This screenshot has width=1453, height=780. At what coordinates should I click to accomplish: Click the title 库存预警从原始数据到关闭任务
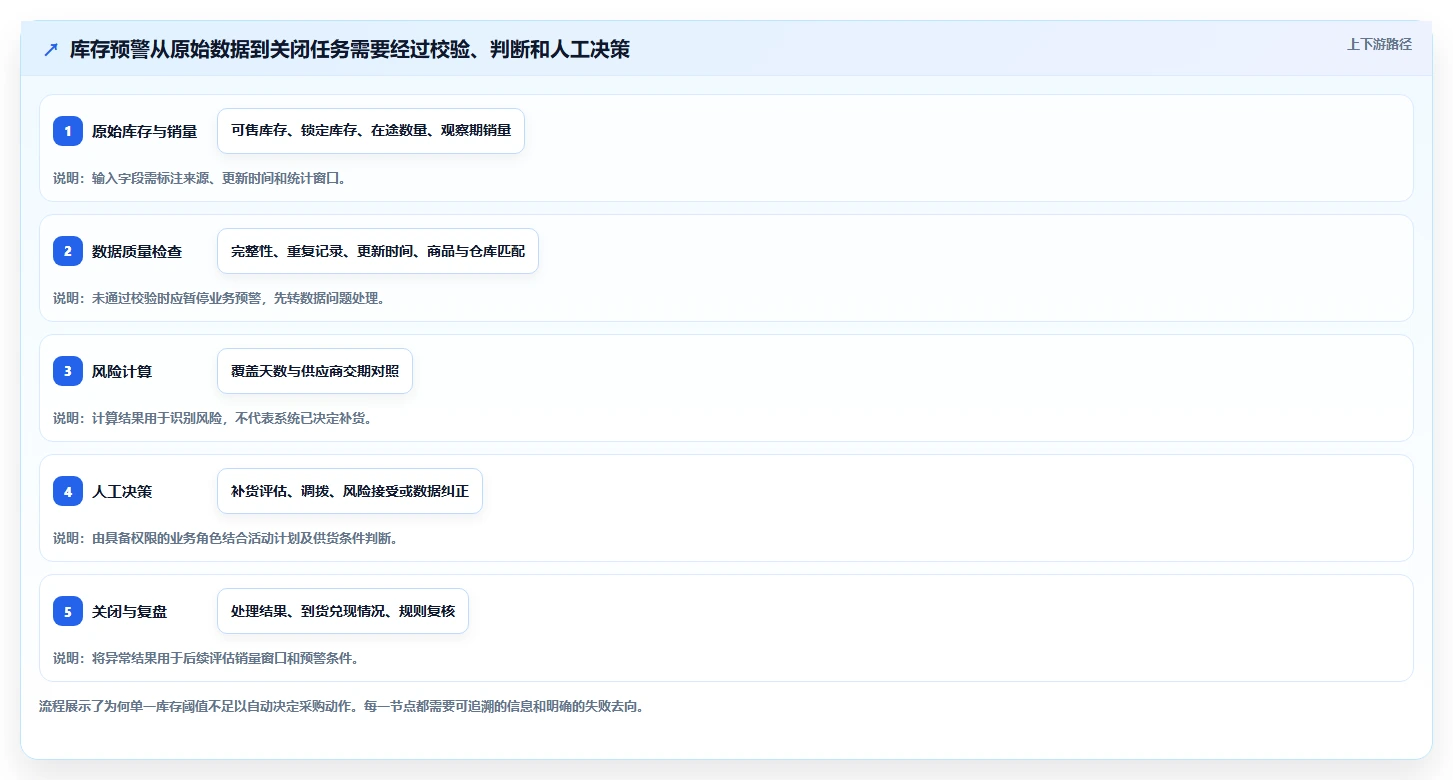350,50
